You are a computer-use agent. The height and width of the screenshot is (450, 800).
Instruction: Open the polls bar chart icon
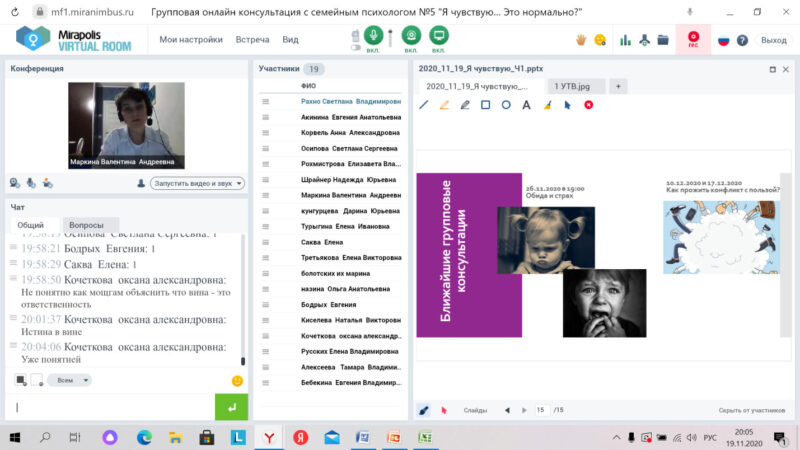coord(626,40)
